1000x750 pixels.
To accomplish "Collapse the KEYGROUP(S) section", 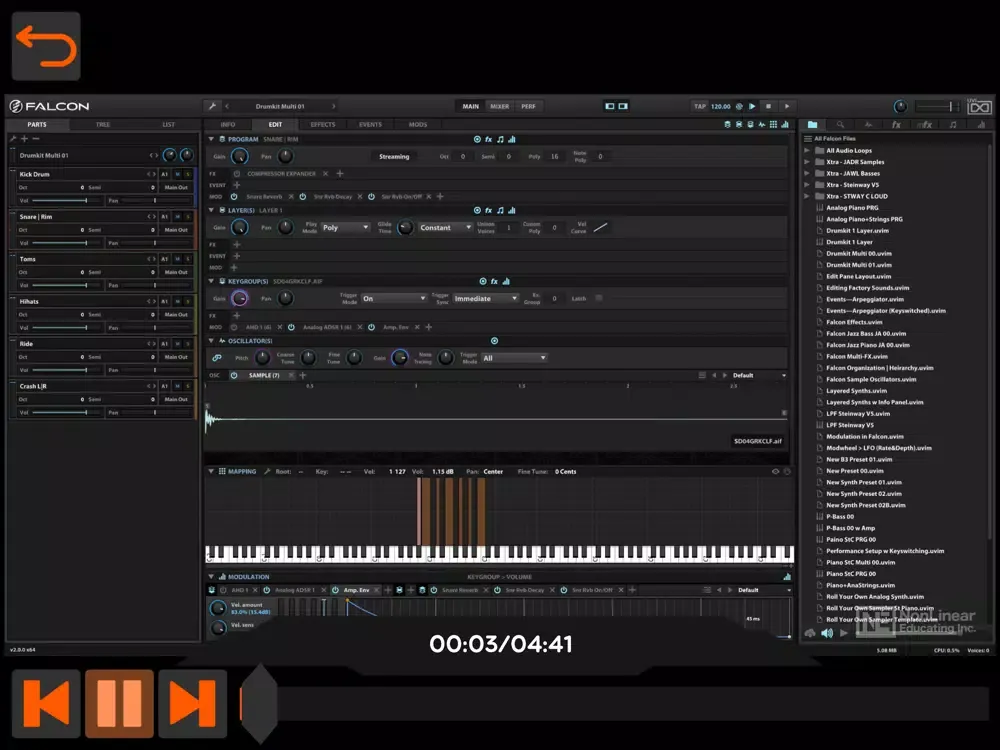I will pos(211,281).
